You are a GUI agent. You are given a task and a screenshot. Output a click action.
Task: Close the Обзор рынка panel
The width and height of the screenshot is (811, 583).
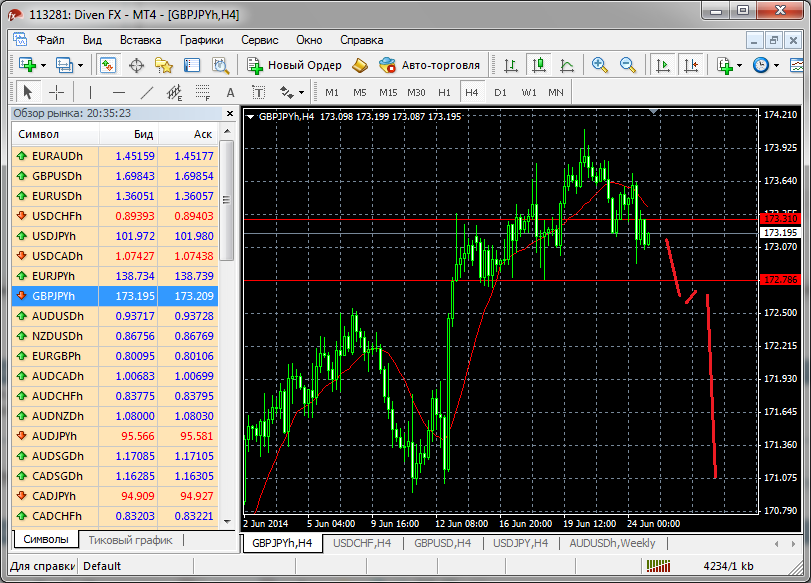point(230,113)
